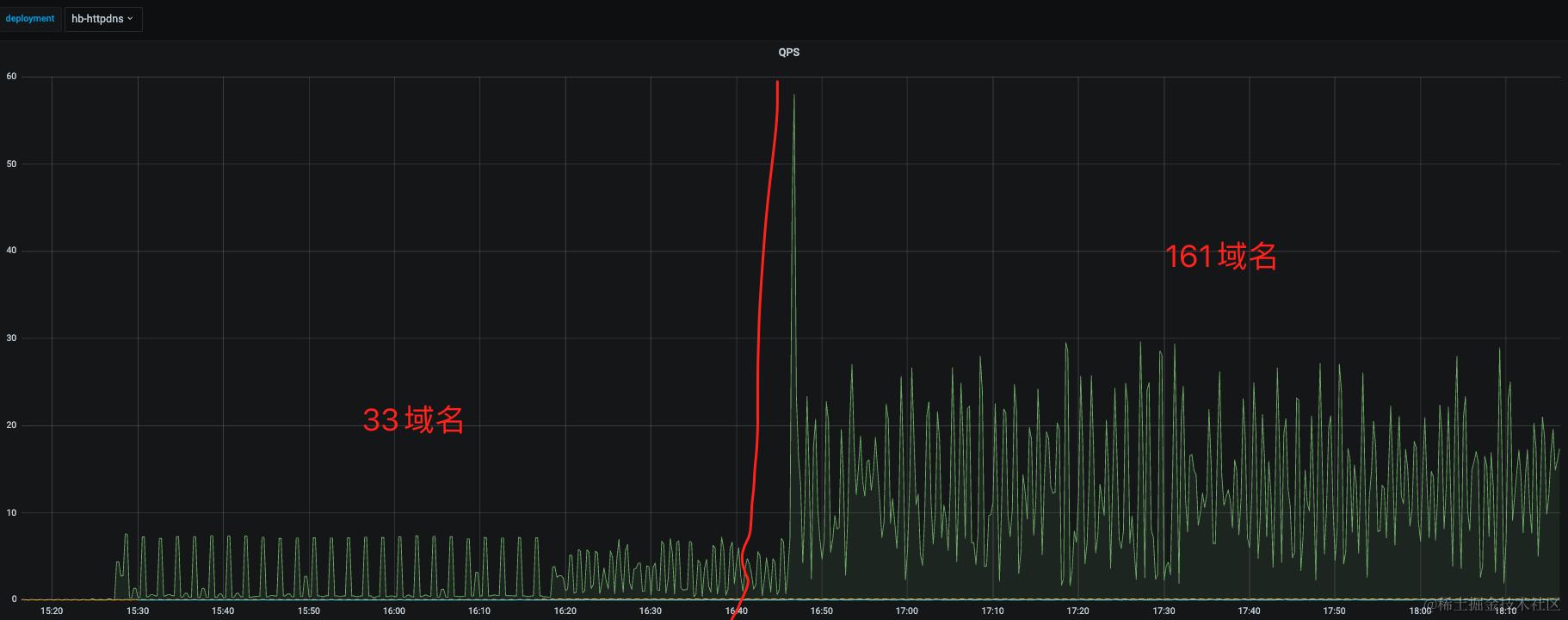Click the 16:30 time axis label
This screenshot has width=1568, height=620.
tap(651, 611)
